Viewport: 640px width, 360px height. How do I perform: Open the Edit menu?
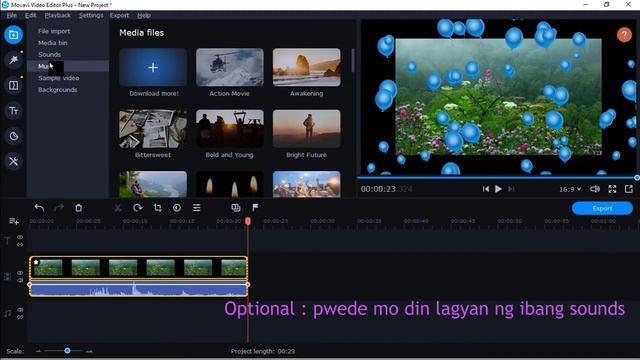[31, 15]
